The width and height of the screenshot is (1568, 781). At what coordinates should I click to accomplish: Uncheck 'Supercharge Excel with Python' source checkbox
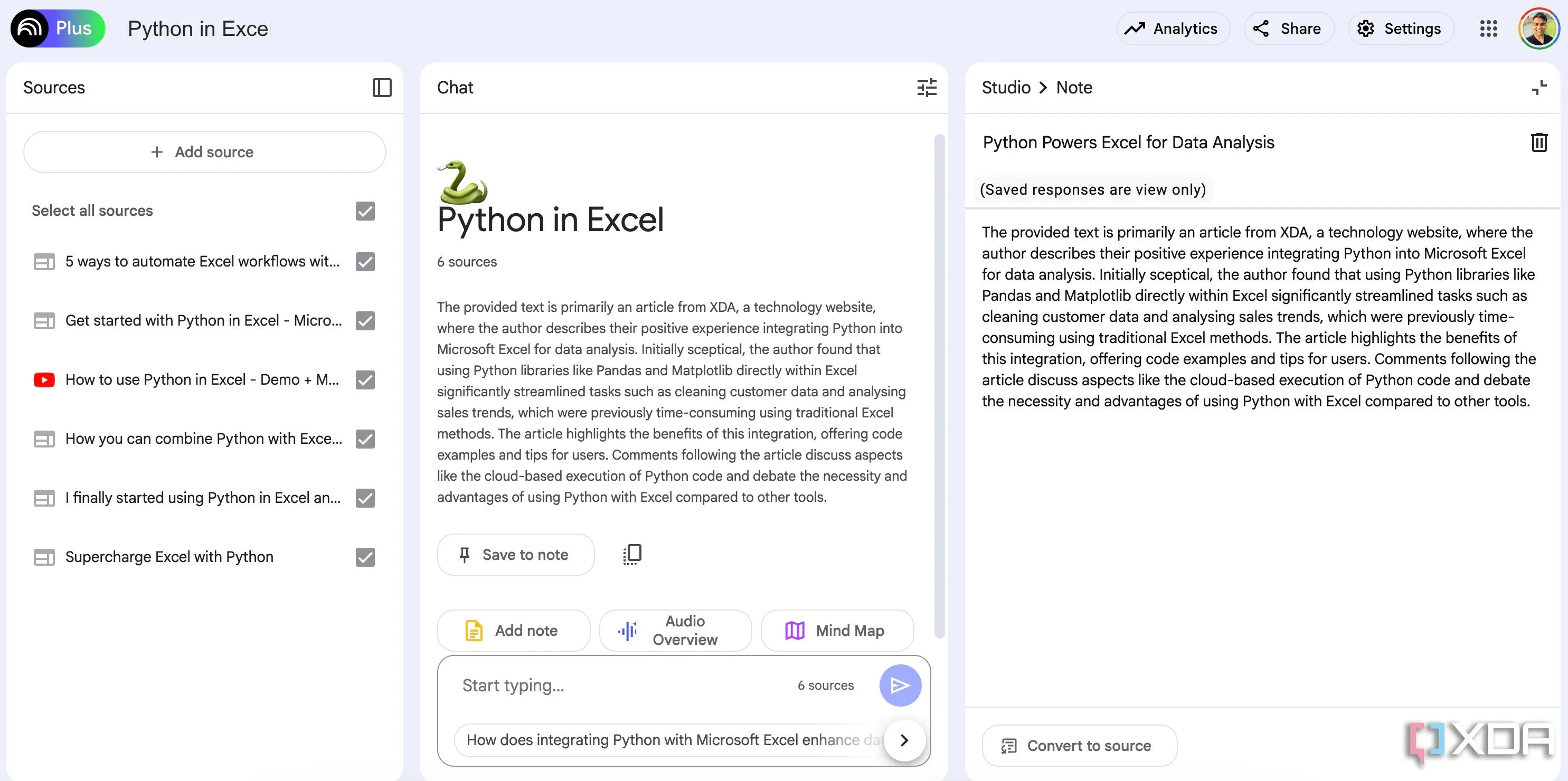pyautogui.click(x=365, y=557)
